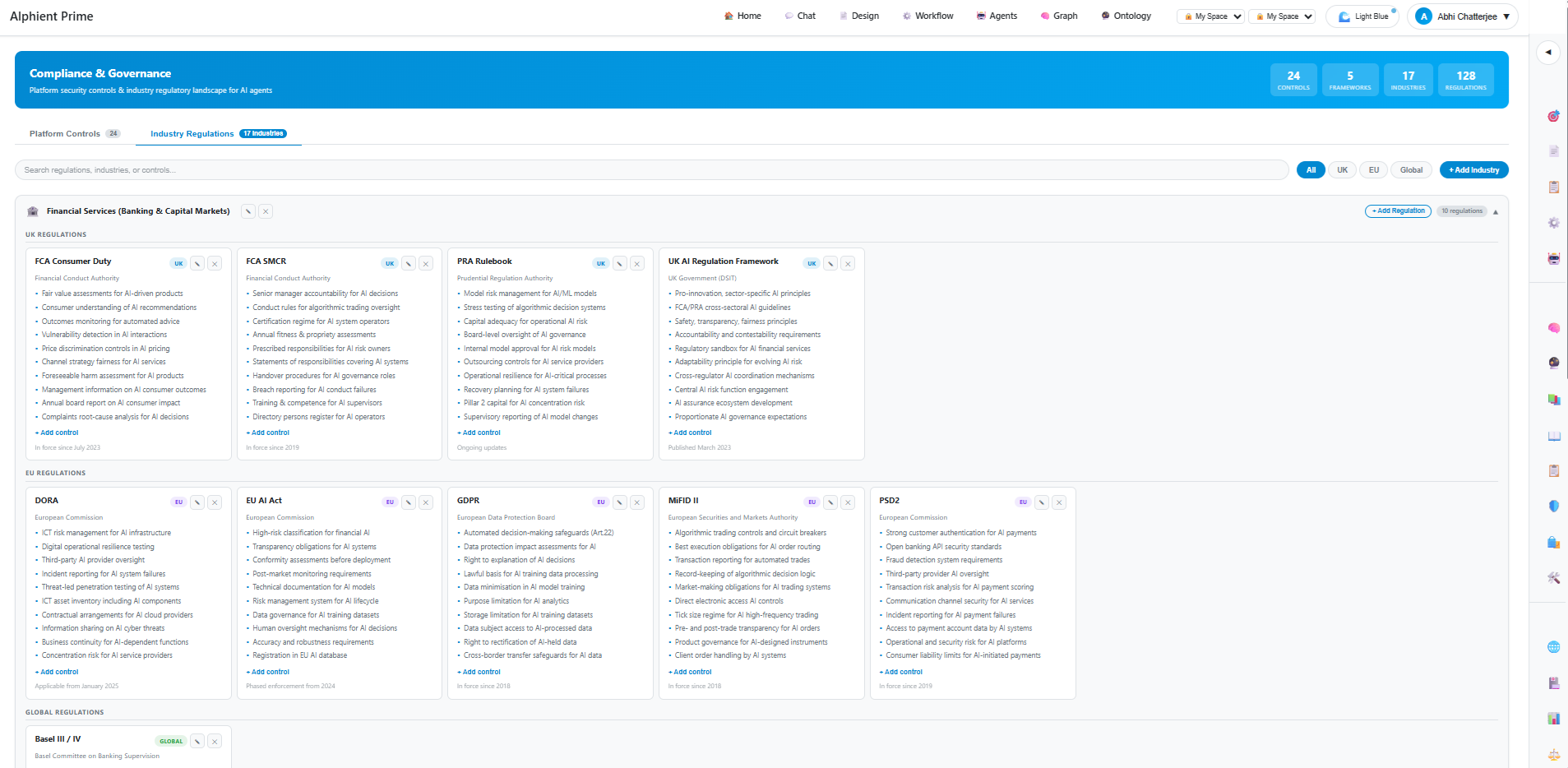Edit the MiFID II regulation
Screen dimensions: 1568x768
point(830,502)
